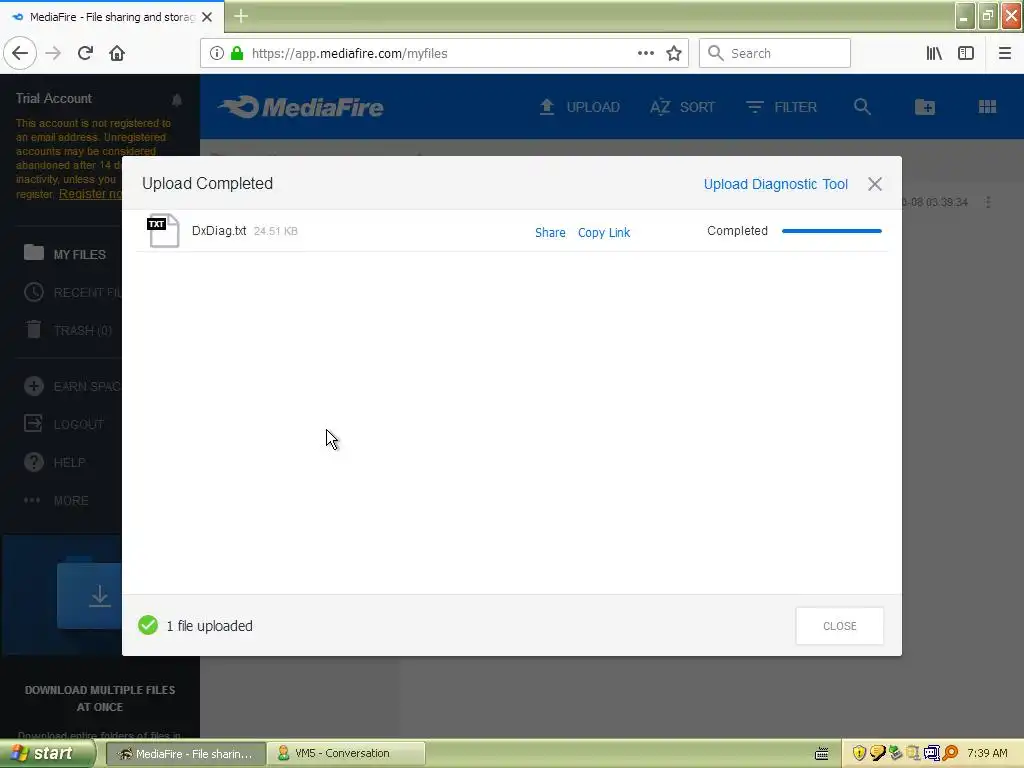Click the MediaFire search magnifier icon
Viewport: 1024px width, 768px height.
(x=862, y=106)
